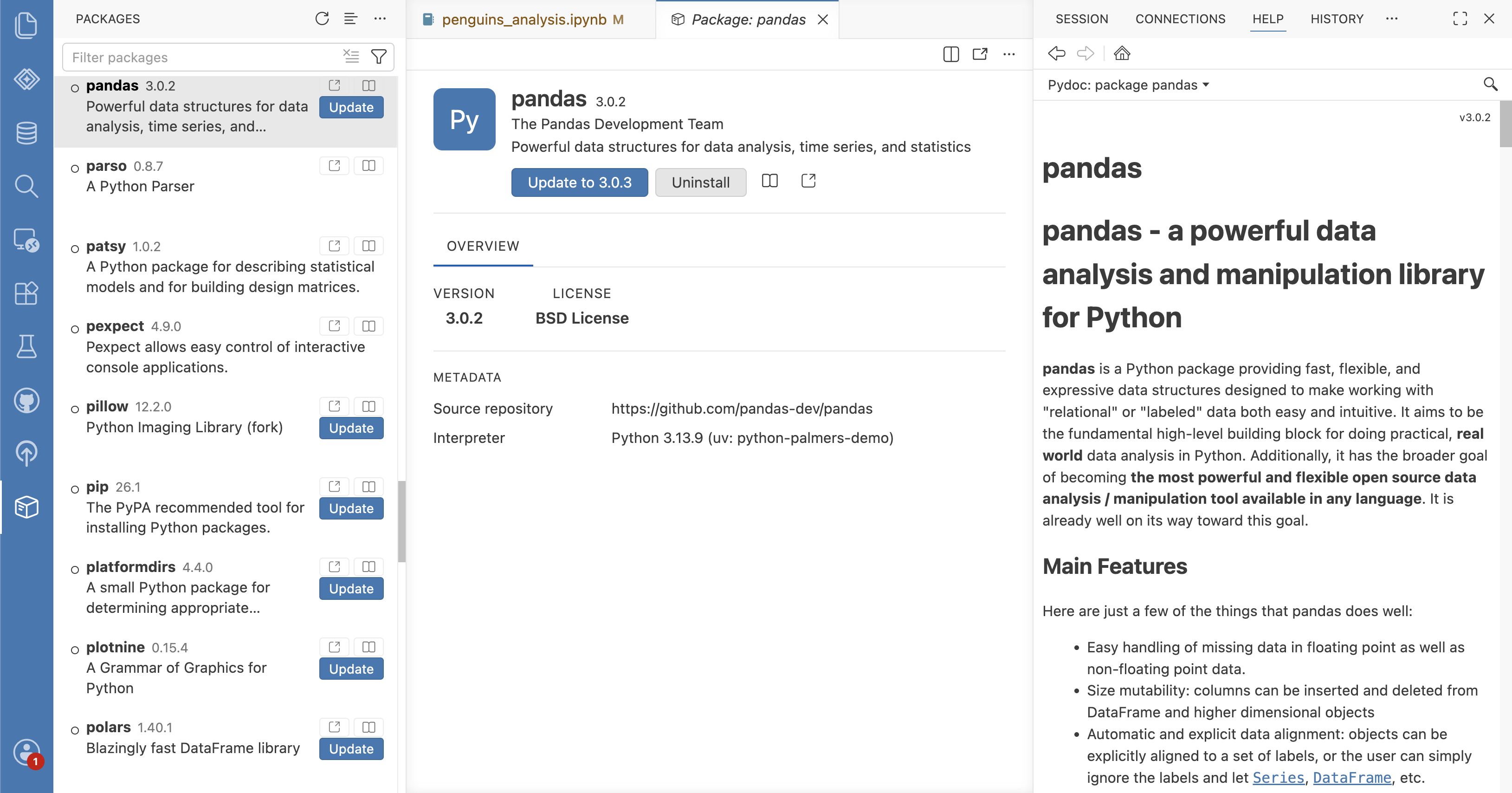Screen dimensions: 1512x793
Task: Open patsy row documentation book icon
Action: 368,246
